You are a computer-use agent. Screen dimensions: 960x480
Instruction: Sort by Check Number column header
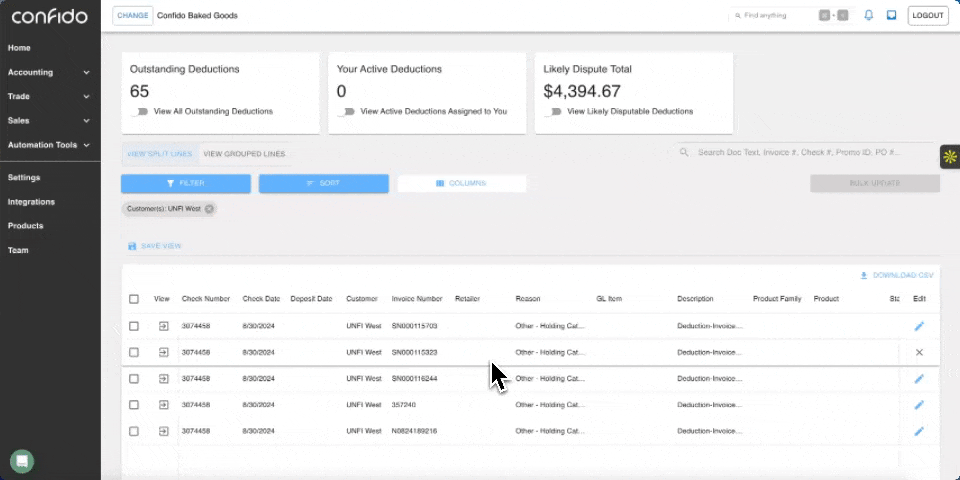(206, 299)
